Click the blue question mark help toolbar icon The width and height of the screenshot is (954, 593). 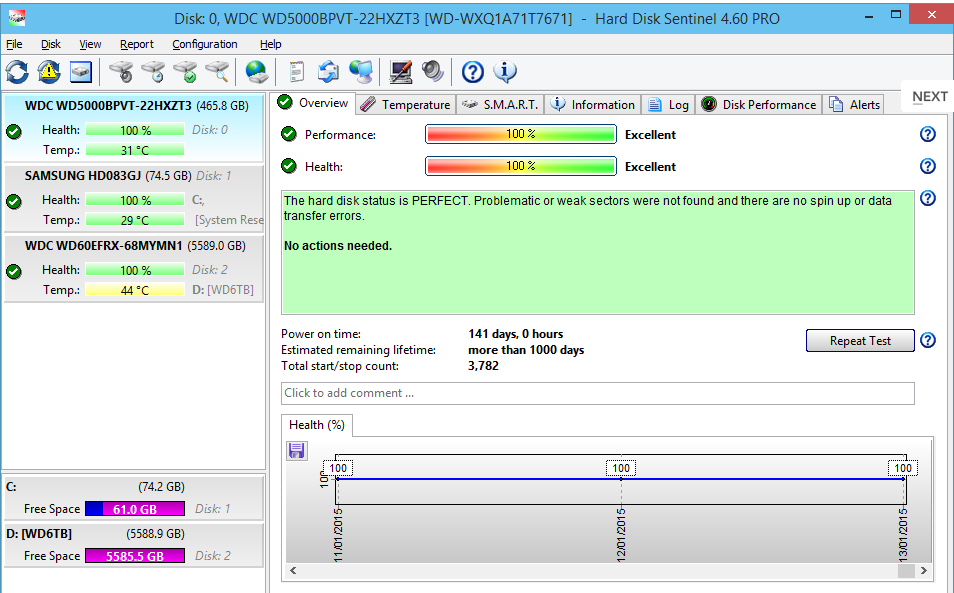(x=473, y=72)
